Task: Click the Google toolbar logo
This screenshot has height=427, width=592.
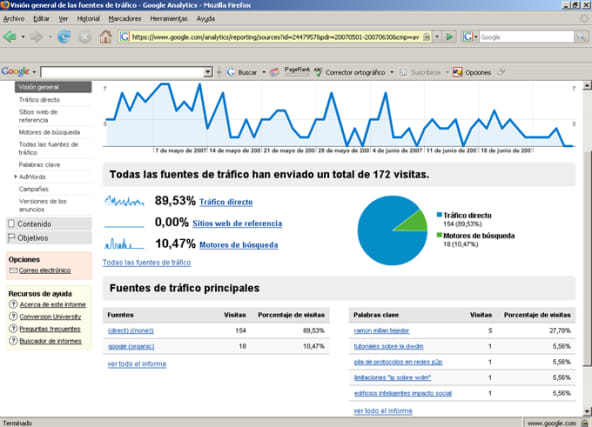Action: point(15,71)
